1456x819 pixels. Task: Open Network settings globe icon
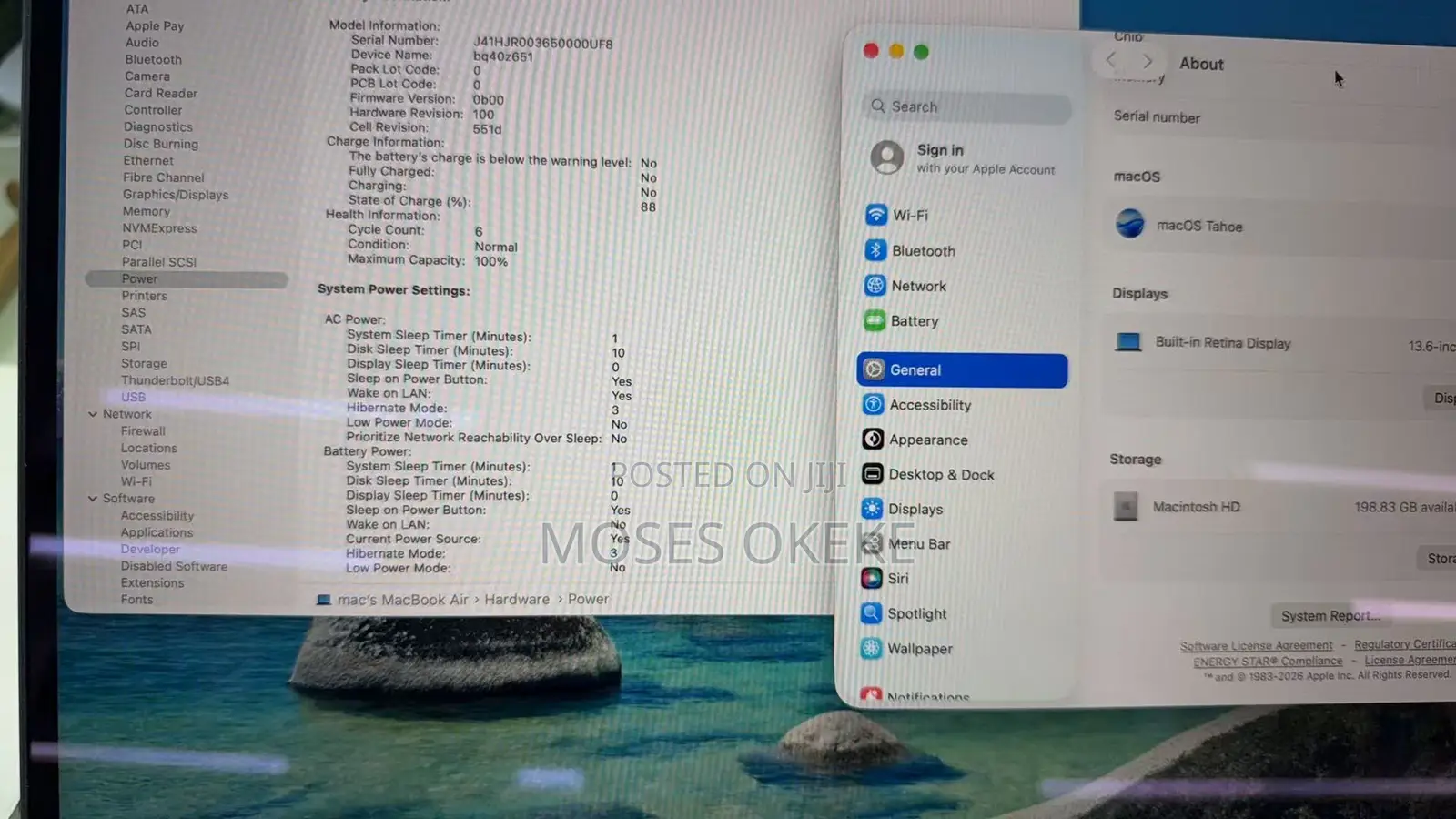tap(875, 286)
